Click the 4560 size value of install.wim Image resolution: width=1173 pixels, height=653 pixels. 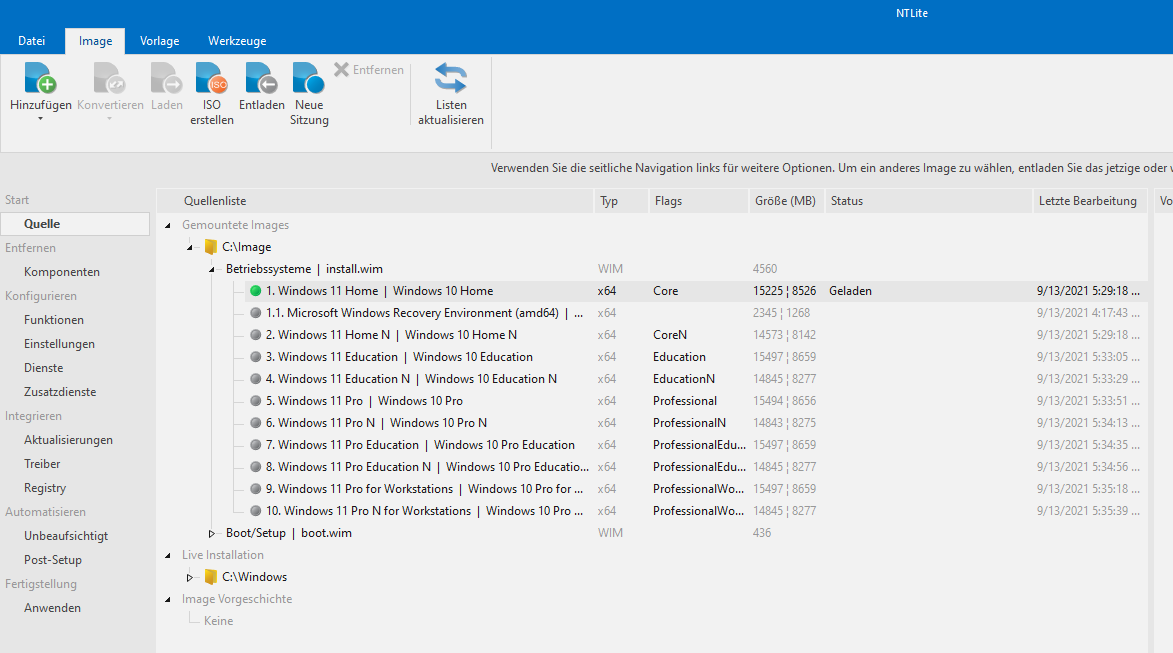point(765,269)
